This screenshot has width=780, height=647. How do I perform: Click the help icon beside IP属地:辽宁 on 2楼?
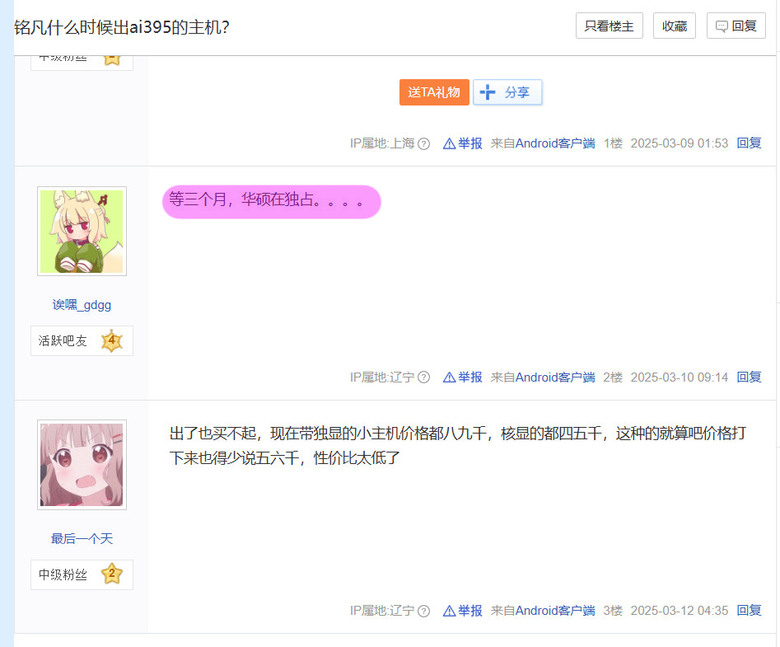(x=423, y=377)
